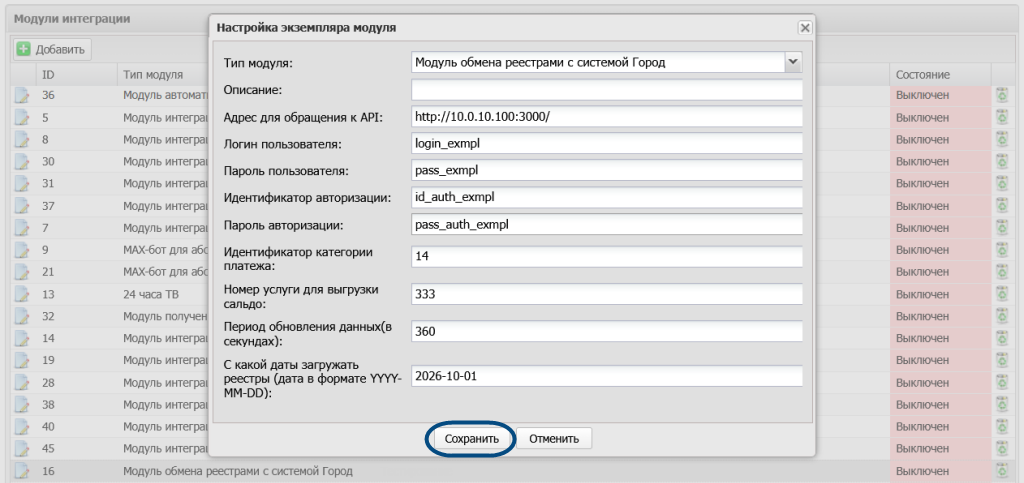
Task: Edit icon for MAX-бот row ID 21
Action: coord(23,272)
